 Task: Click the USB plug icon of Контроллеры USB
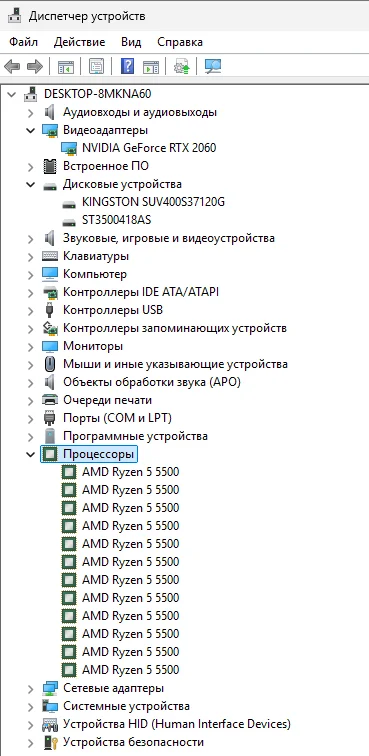49,310
